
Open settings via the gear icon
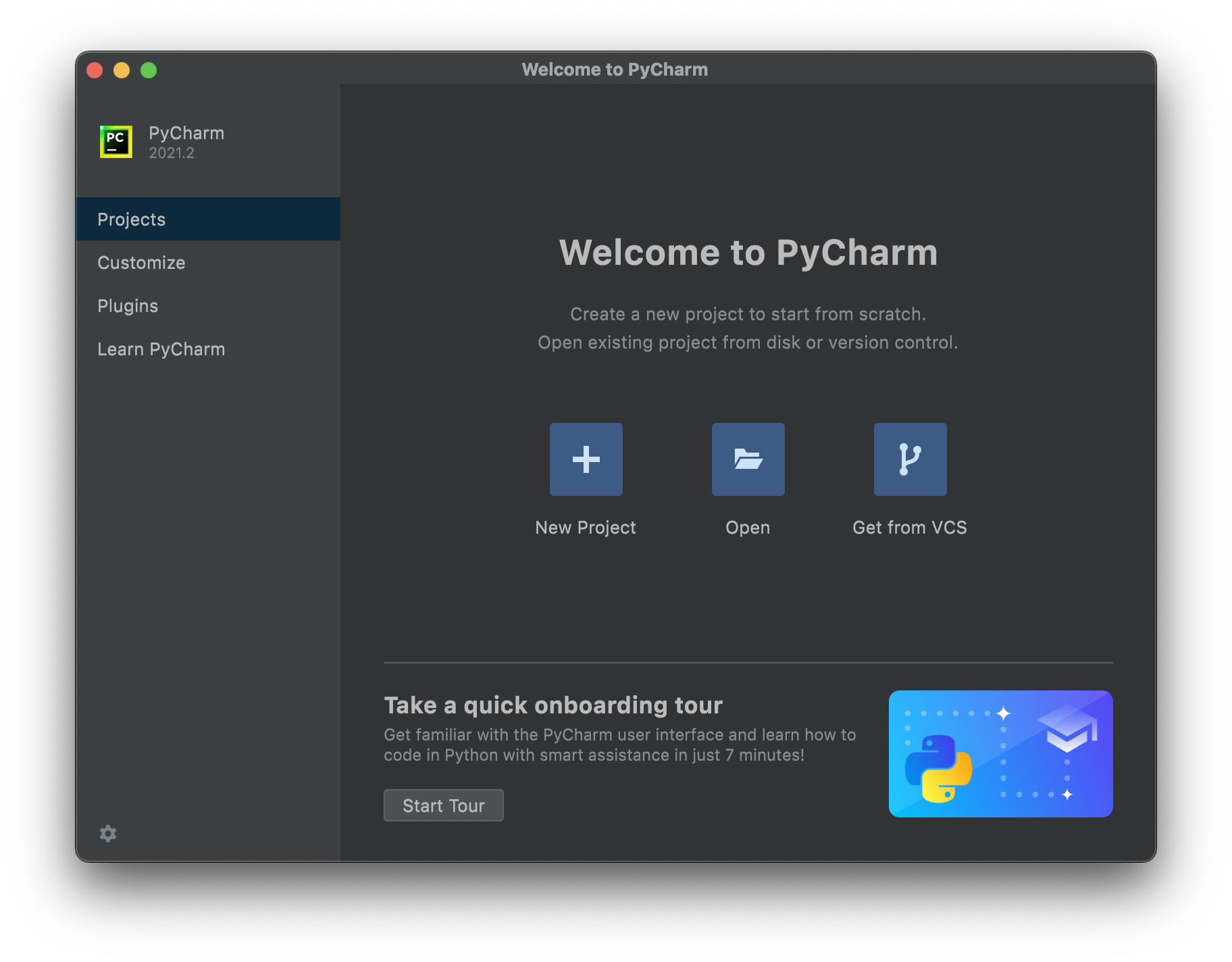pyautogui.click(x=108, y=834)
